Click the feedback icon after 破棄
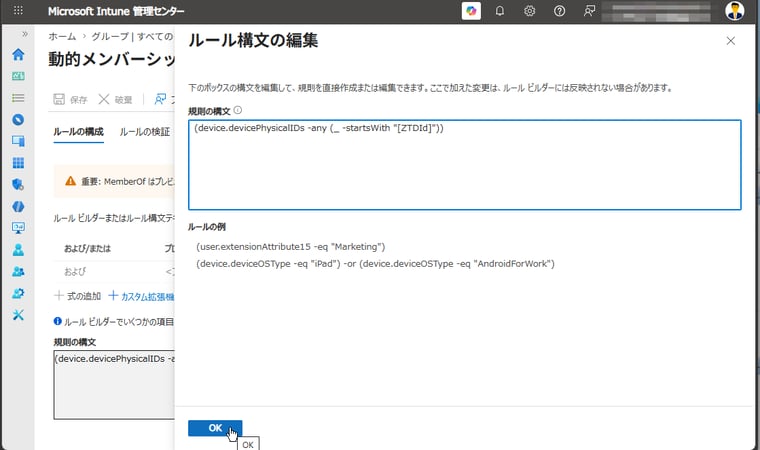Viewport: 760px width, 450px height. coord(160,99)
